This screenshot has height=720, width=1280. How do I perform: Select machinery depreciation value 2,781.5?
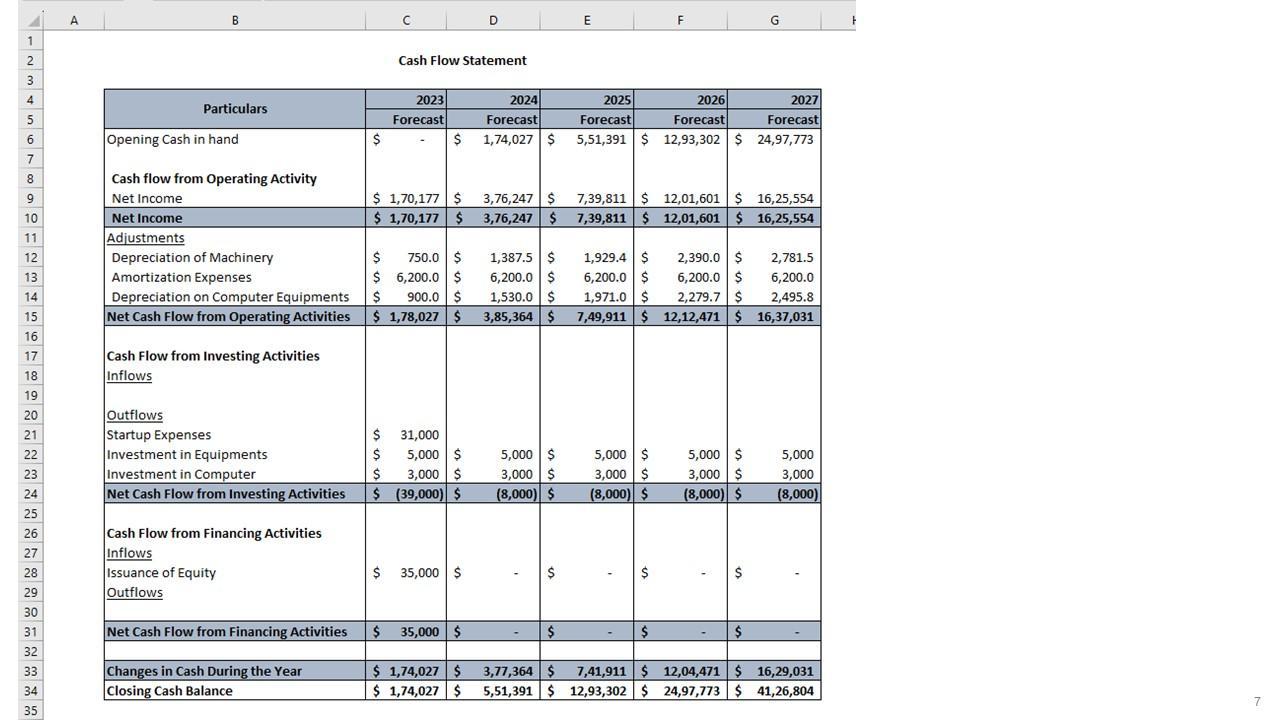click(774, 257)
